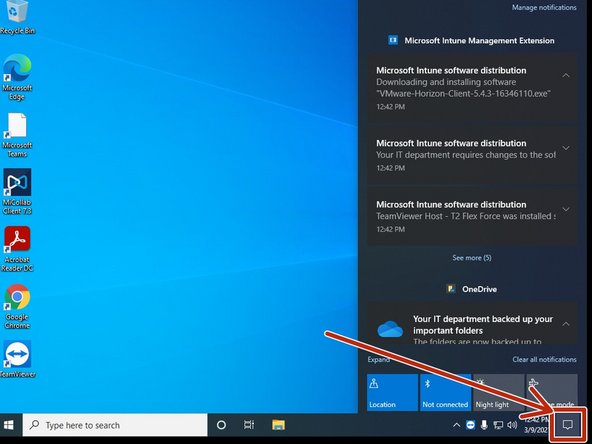592x444 pixels.
Task: Click the taskbar clock showing 12:42 PM
Action: point(536,425)
